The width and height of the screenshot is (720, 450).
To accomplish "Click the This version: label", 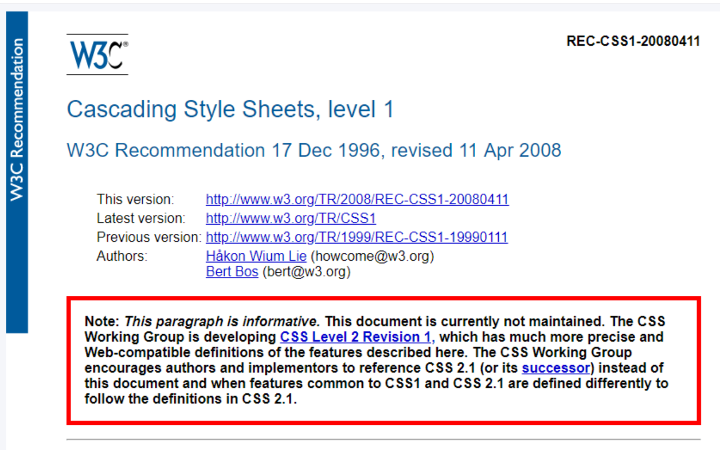I will click(x=135, y=199).
